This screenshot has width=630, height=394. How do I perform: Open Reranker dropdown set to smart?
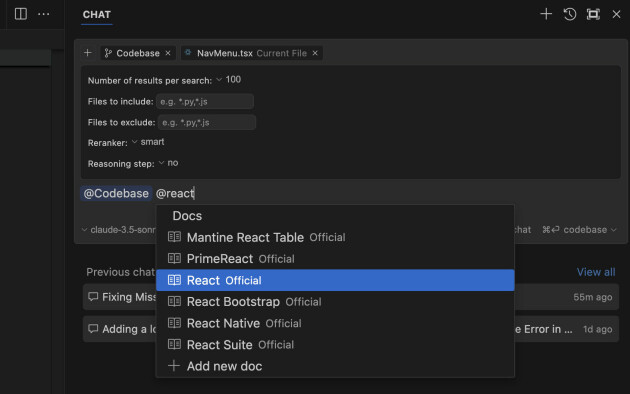tap(148, 142)
